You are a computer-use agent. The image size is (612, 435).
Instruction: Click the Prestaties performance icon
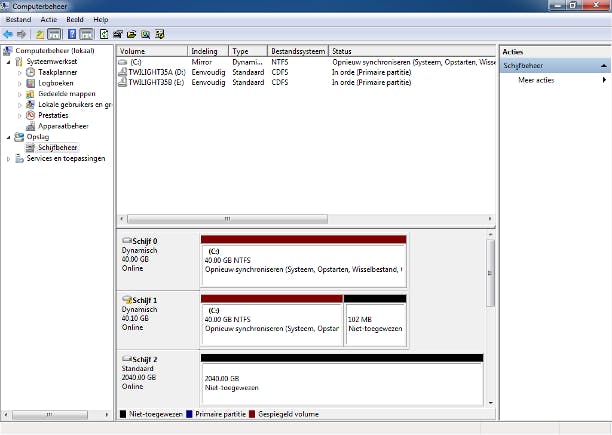click(30, 115)
